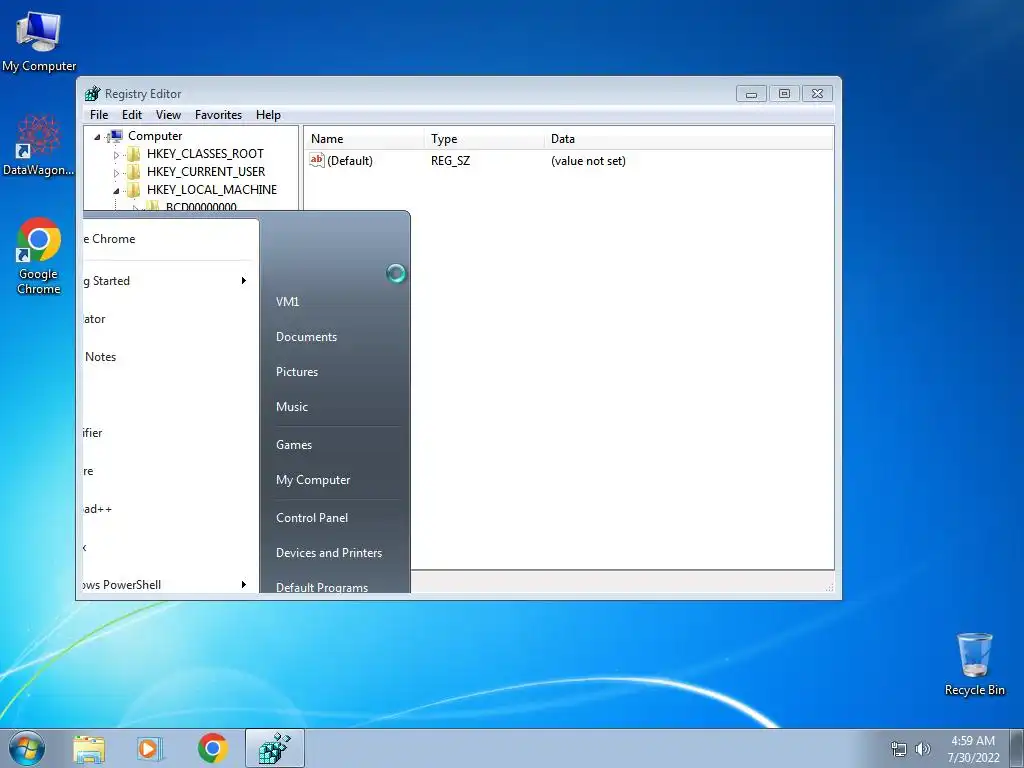Click the (Default) value string icon
The width and height of the screenshot is (1024, 768).
tap(317, 160)
